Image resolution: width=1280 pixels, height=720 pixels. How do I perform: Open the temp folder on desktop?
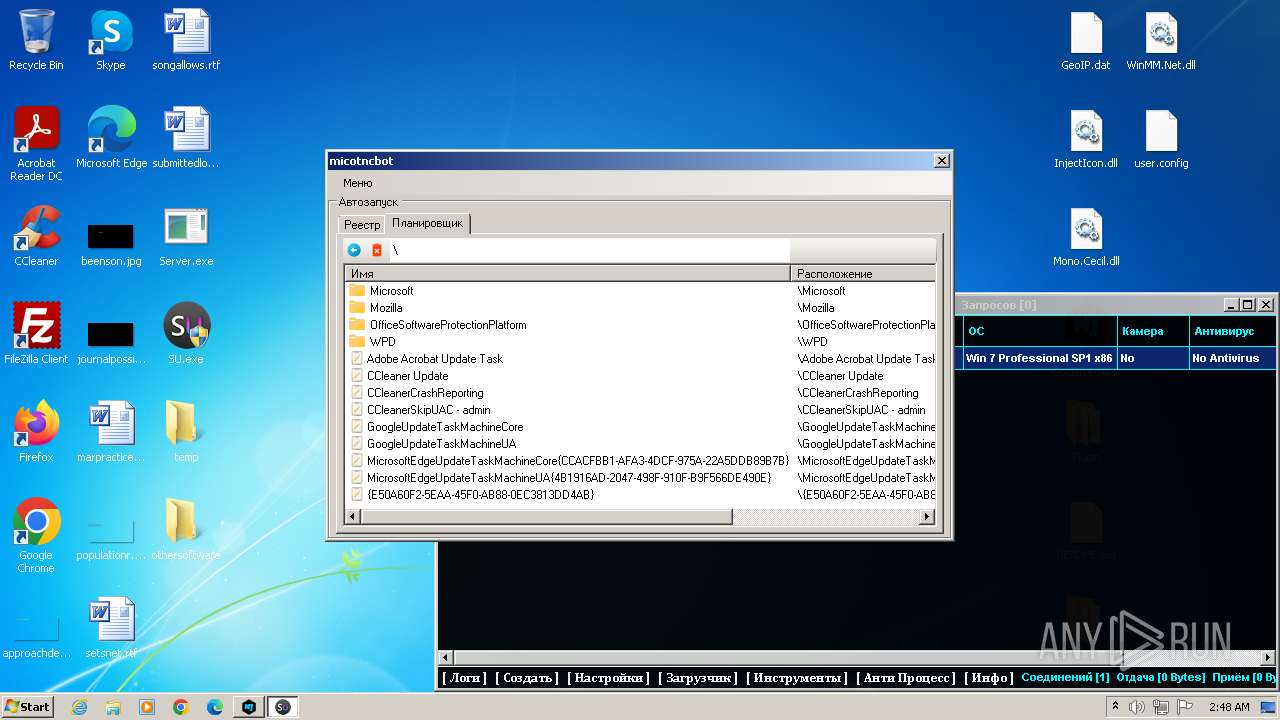click(186, 432)
